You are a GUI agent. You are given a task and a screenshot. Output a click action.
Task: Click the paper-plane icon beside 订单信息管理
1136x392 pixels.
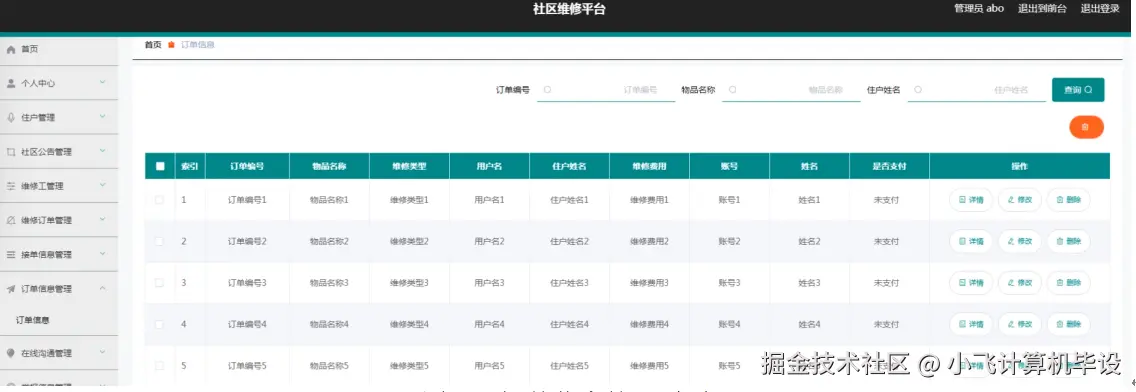11,289
